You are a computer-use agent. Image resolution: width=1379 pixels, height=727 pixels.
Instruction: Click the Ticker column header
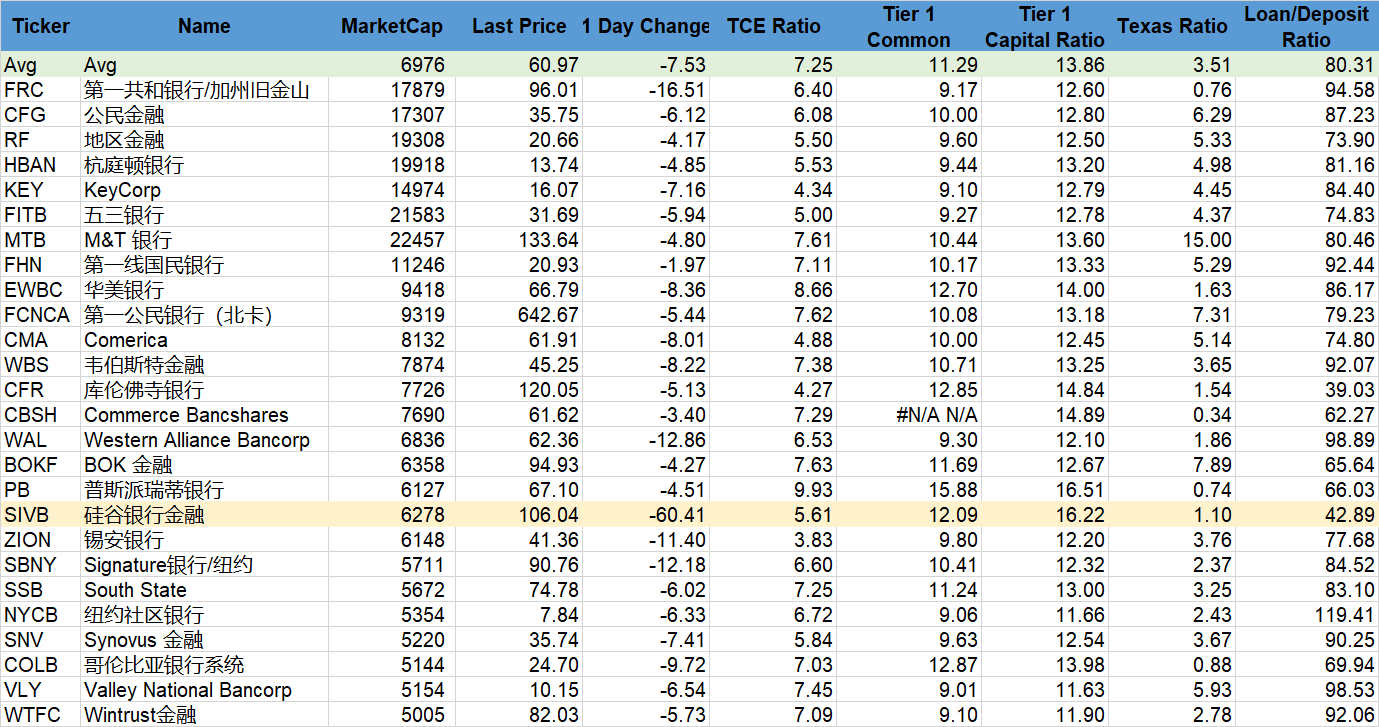41,26
